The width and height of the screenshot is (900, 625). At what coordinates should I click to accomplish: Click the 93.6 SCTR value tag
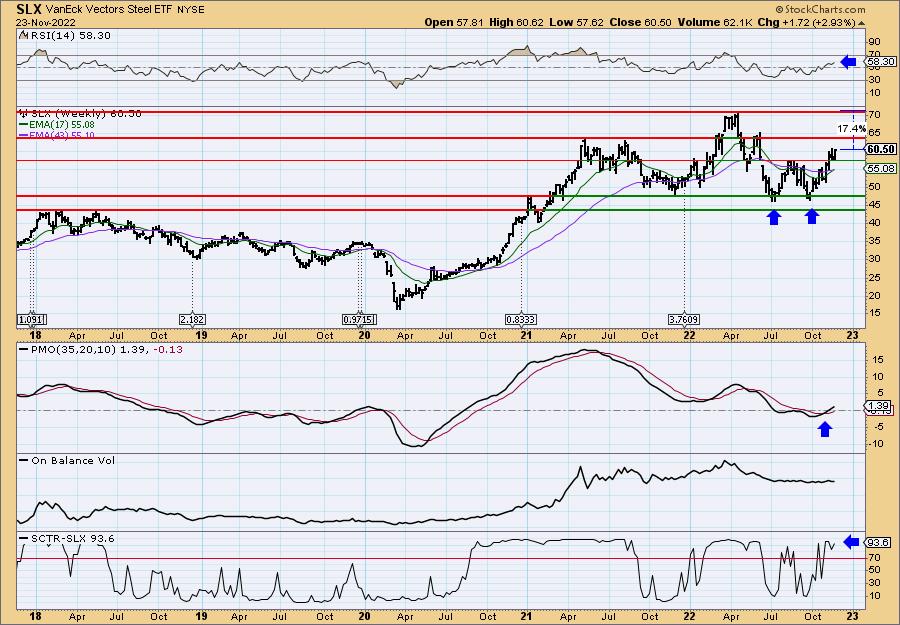[x=879, y=542]
